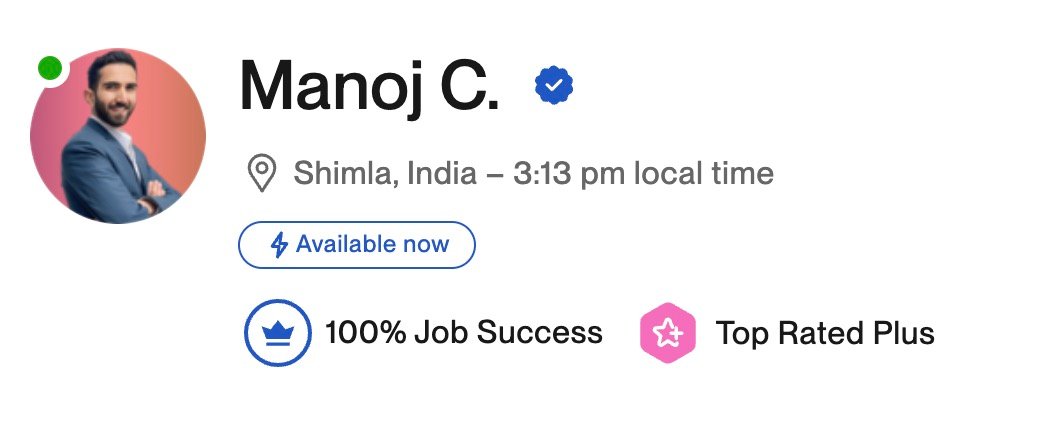Click the name Manoj C.
This screenshot has width=1062, height=428.
click(369, 87)
